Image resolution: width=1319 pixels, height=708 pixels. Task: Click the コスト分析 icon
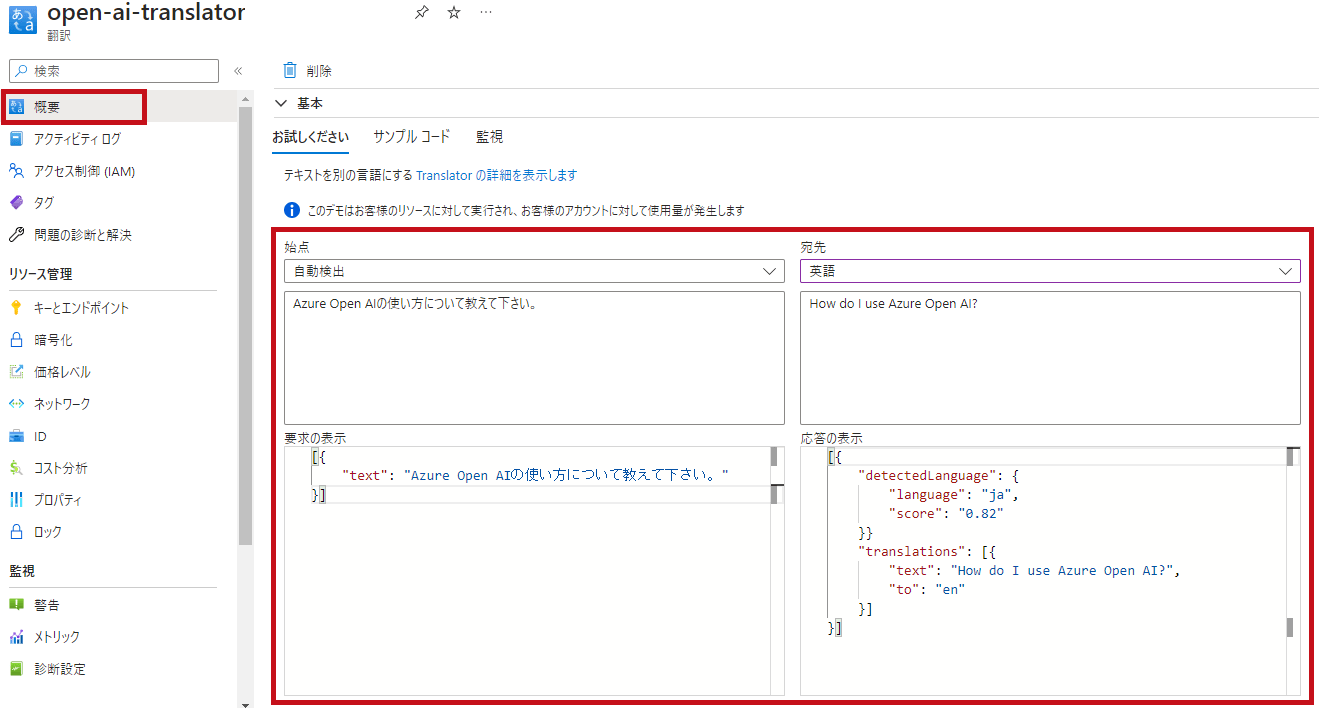pos(16,468)
